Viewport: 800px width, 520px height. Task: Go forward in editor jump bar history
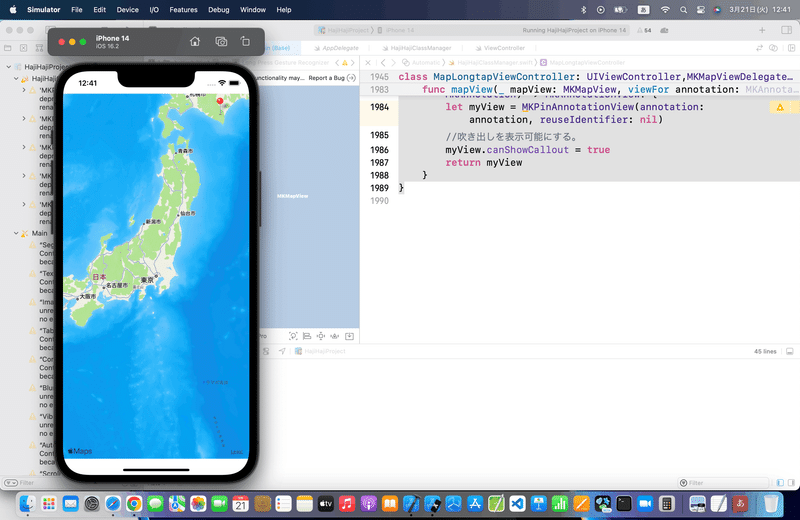[x=393, y=63]
